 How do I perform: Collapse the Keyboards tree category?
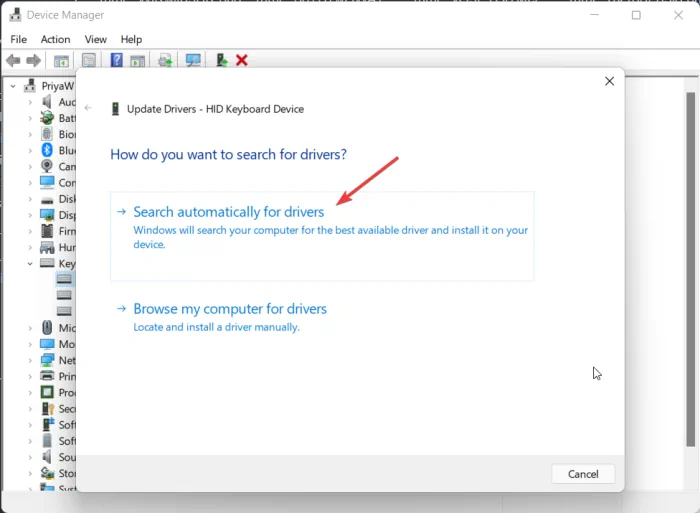30,263
